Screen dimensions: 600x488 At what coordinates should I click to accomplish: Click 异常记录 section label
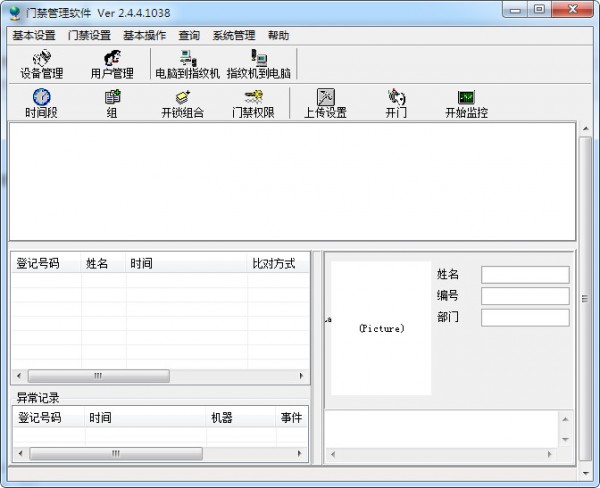[38, 398]
